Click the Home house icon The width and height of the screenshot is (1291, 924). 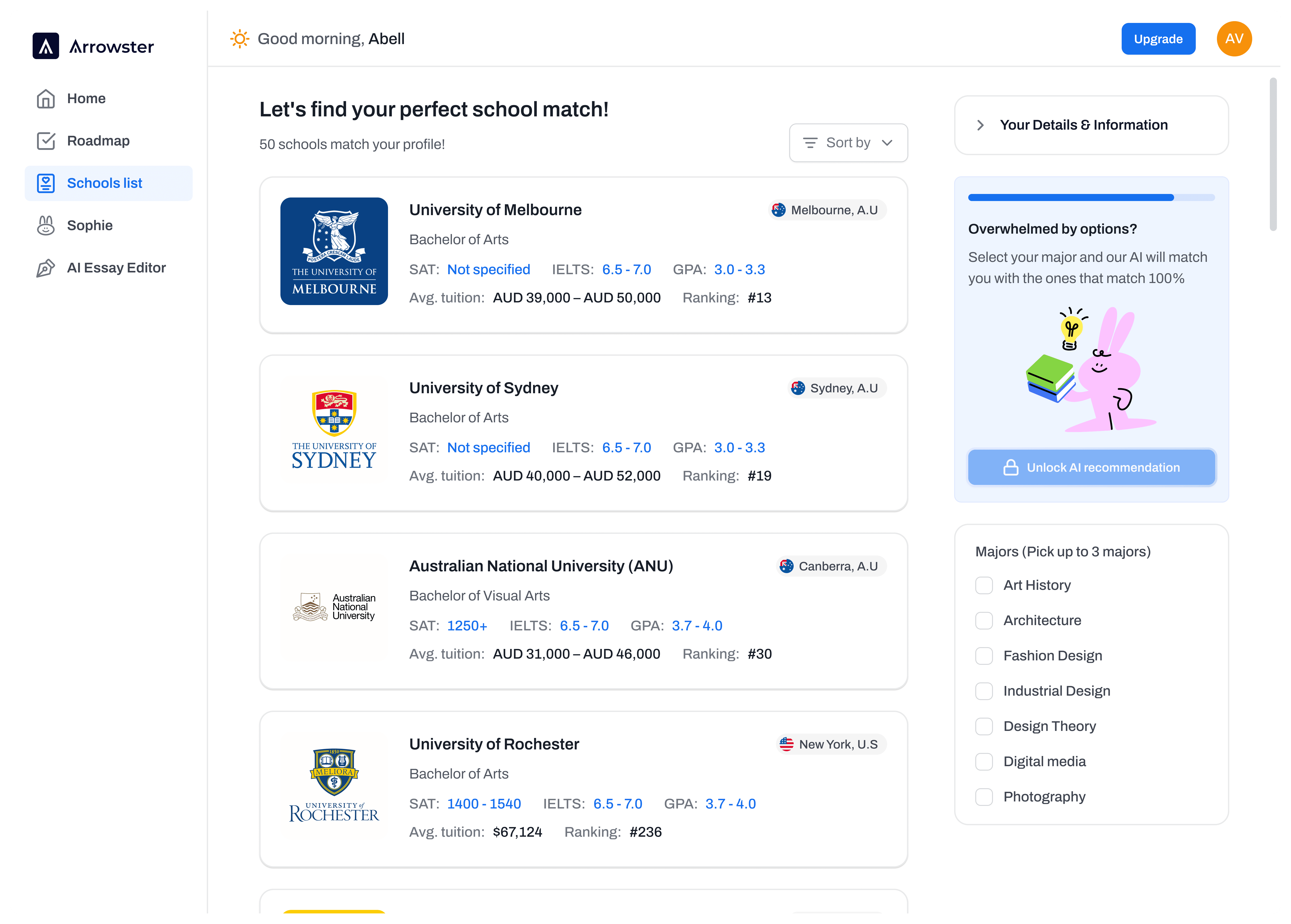[45, 99]
